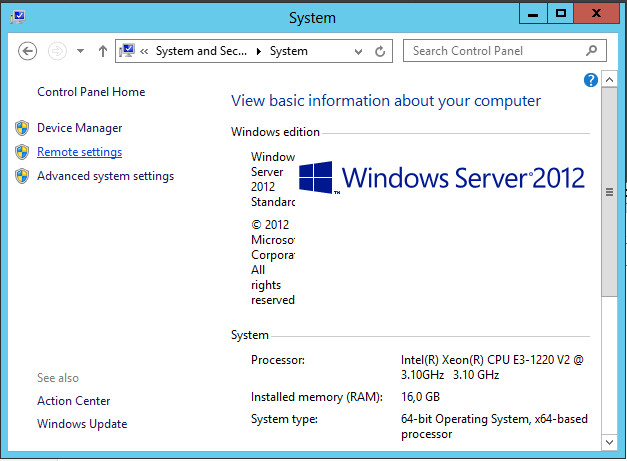Open the recent locations dropdown arrow
This screenshot has width=627, height=461.
click(80, 51)
